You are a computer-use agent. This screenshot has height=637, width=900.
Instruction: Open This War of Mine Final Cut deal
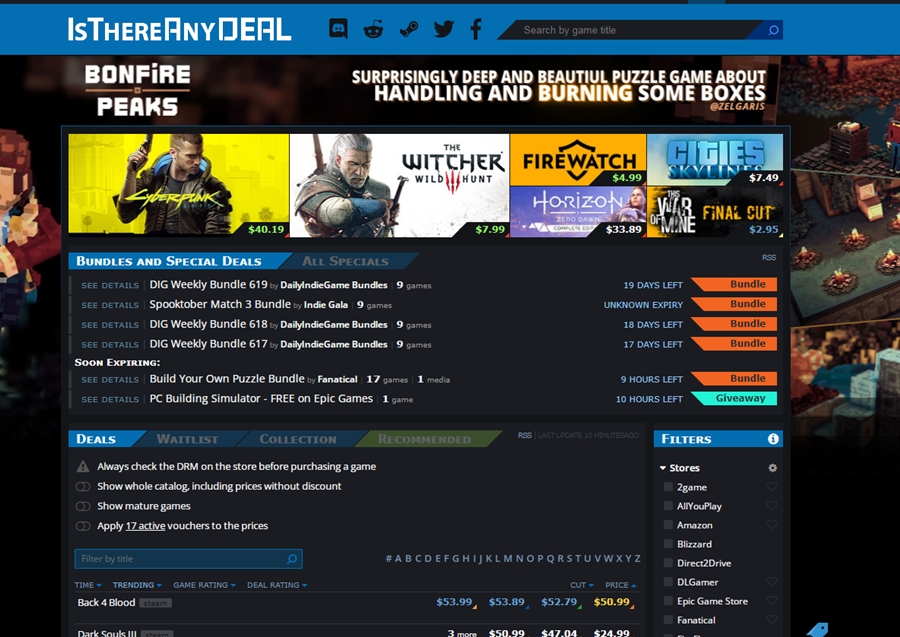tap(715, 212)
